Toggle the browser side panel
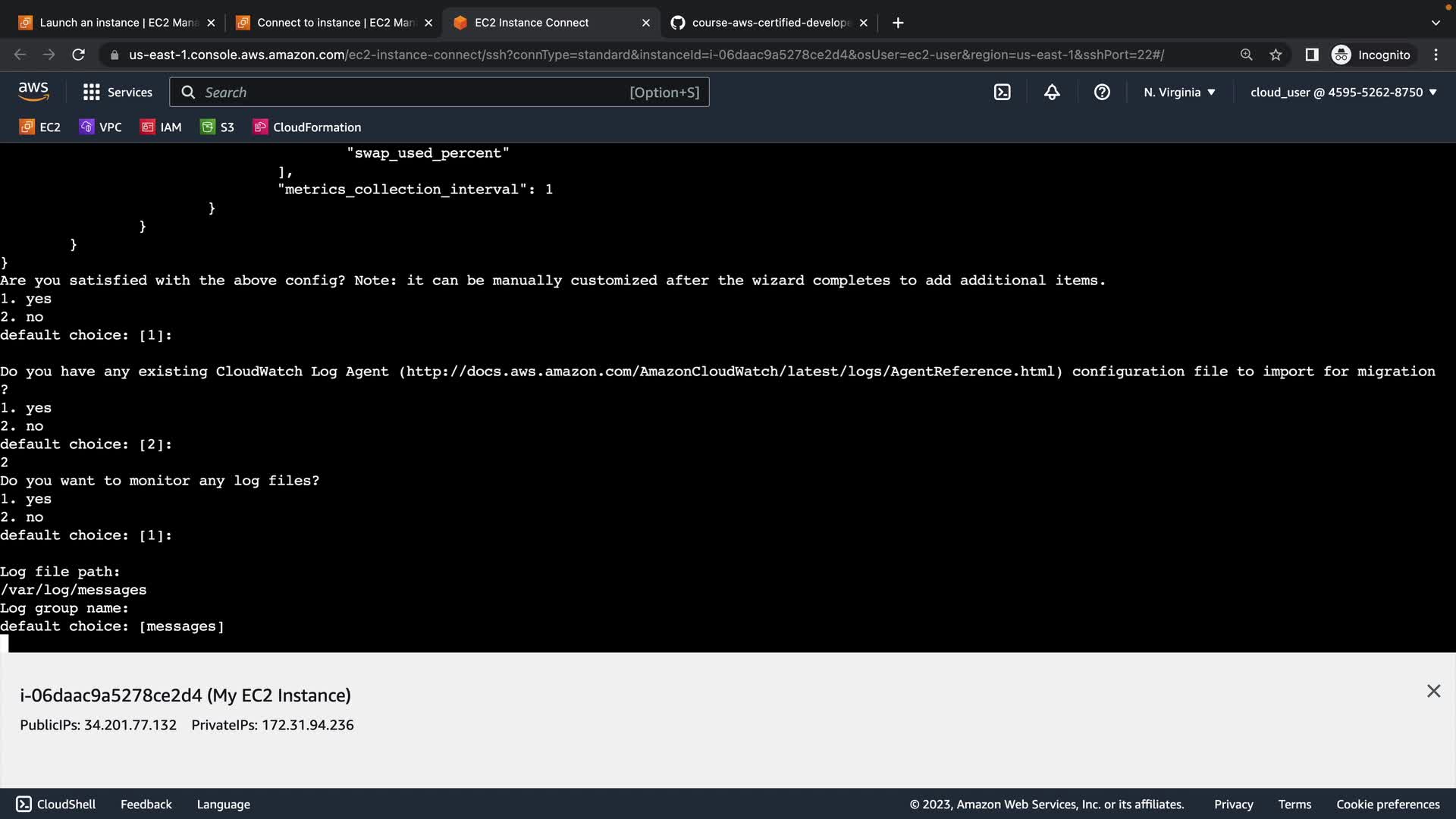 coord(1311,55)
